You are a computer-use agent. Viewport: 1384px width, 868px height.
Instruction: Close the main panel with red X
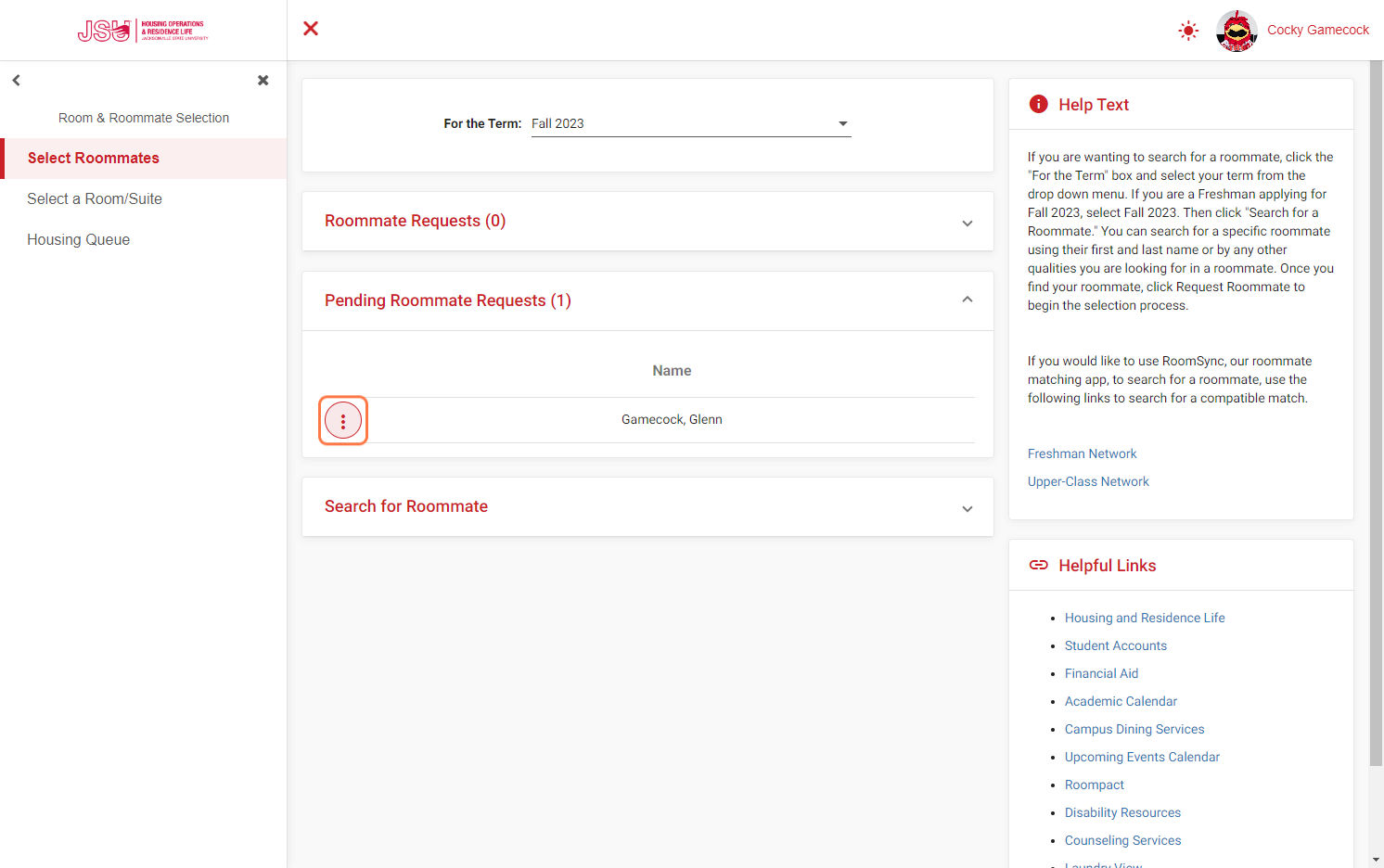[x=311, y=29]
